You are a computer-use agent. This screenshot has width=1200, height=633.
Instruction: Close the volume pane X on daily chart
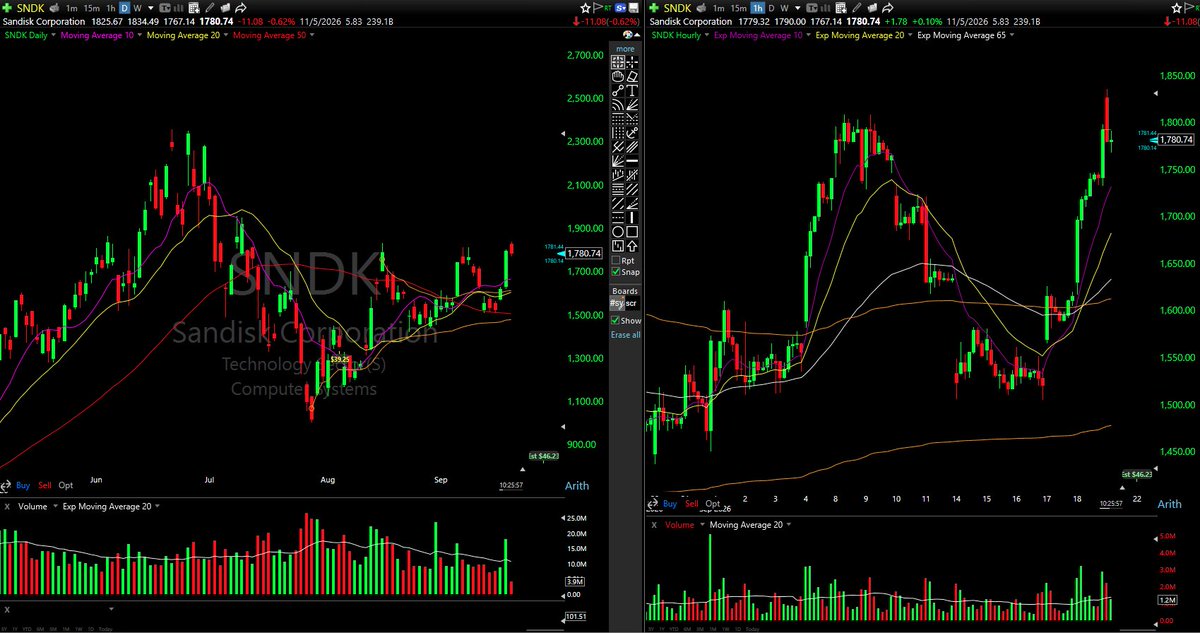[7, 506]
